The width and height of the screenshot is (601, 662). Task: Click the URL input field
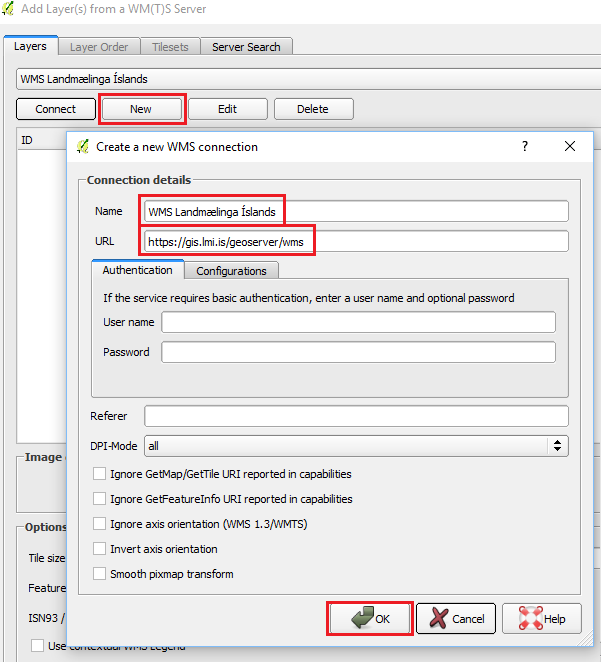[x=356, y=241]
